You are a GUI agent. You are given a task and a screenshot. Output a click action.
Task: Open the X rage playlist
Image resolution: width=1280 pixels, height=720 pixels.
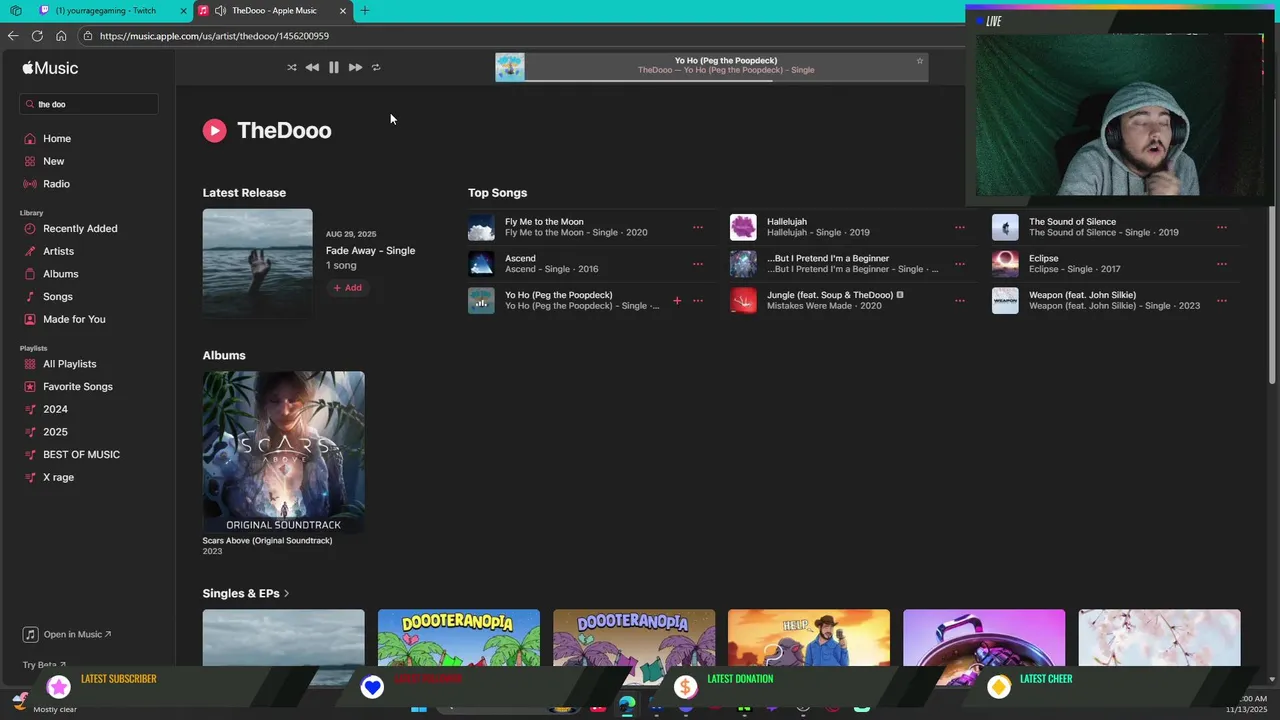[59, 477]
